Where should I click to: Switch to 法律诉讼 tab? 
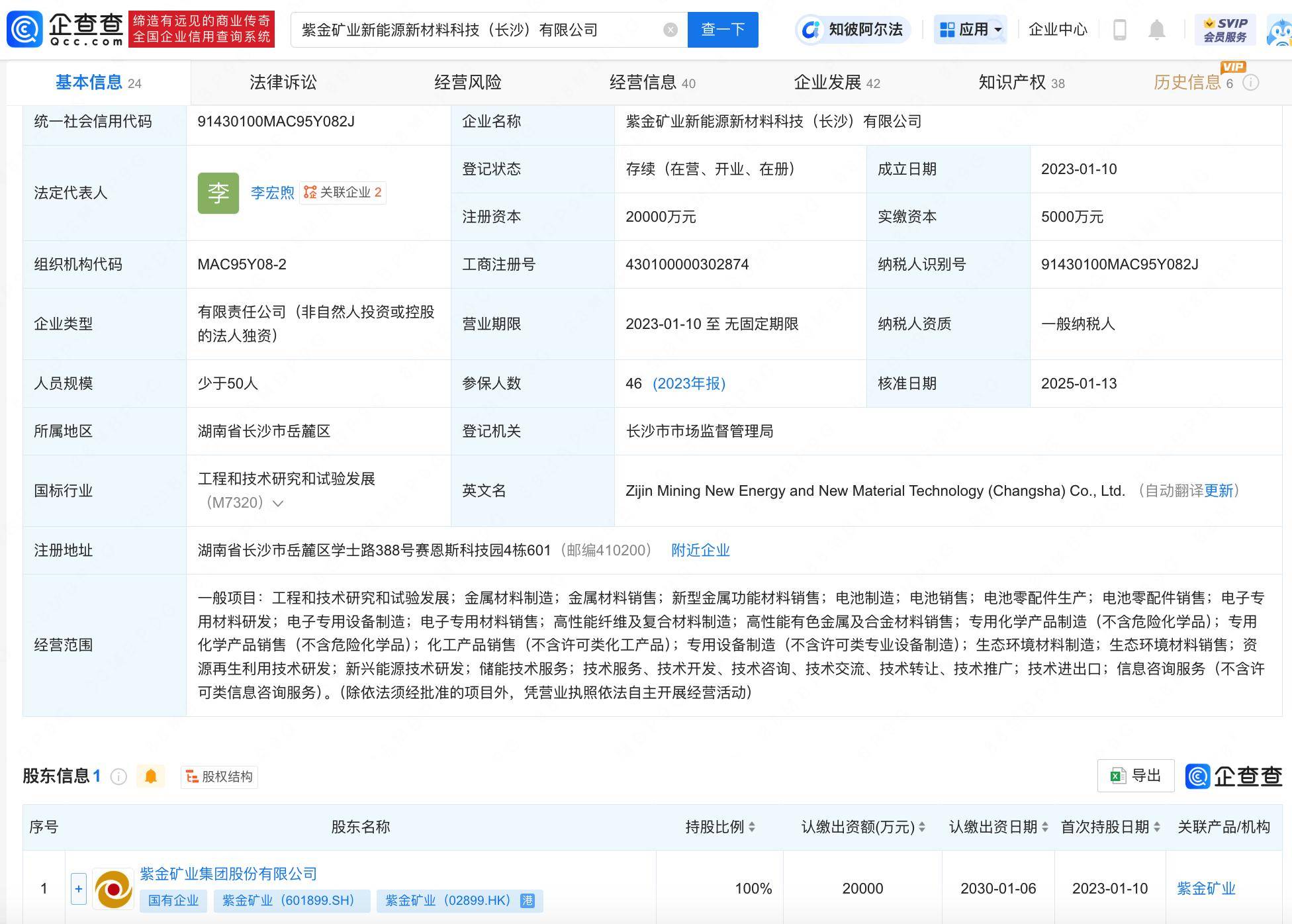click(283, 83)
